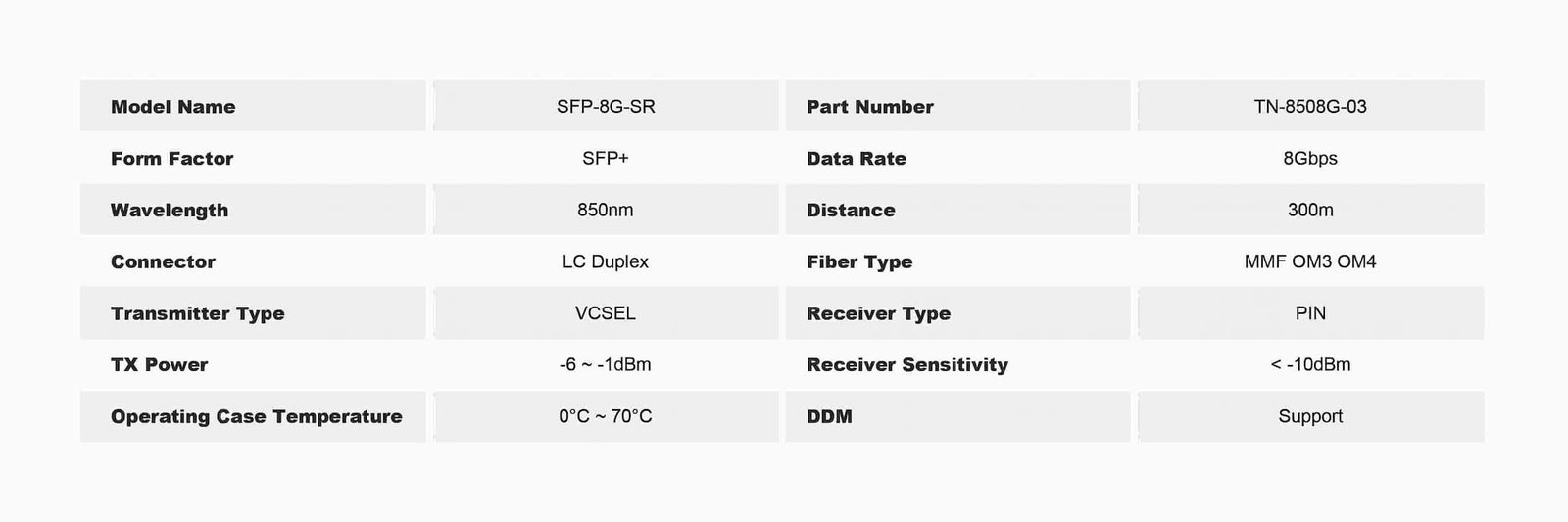Click the Data Rate label
The height and width of the screenshot is (522, 1568).
pos(856,159)
